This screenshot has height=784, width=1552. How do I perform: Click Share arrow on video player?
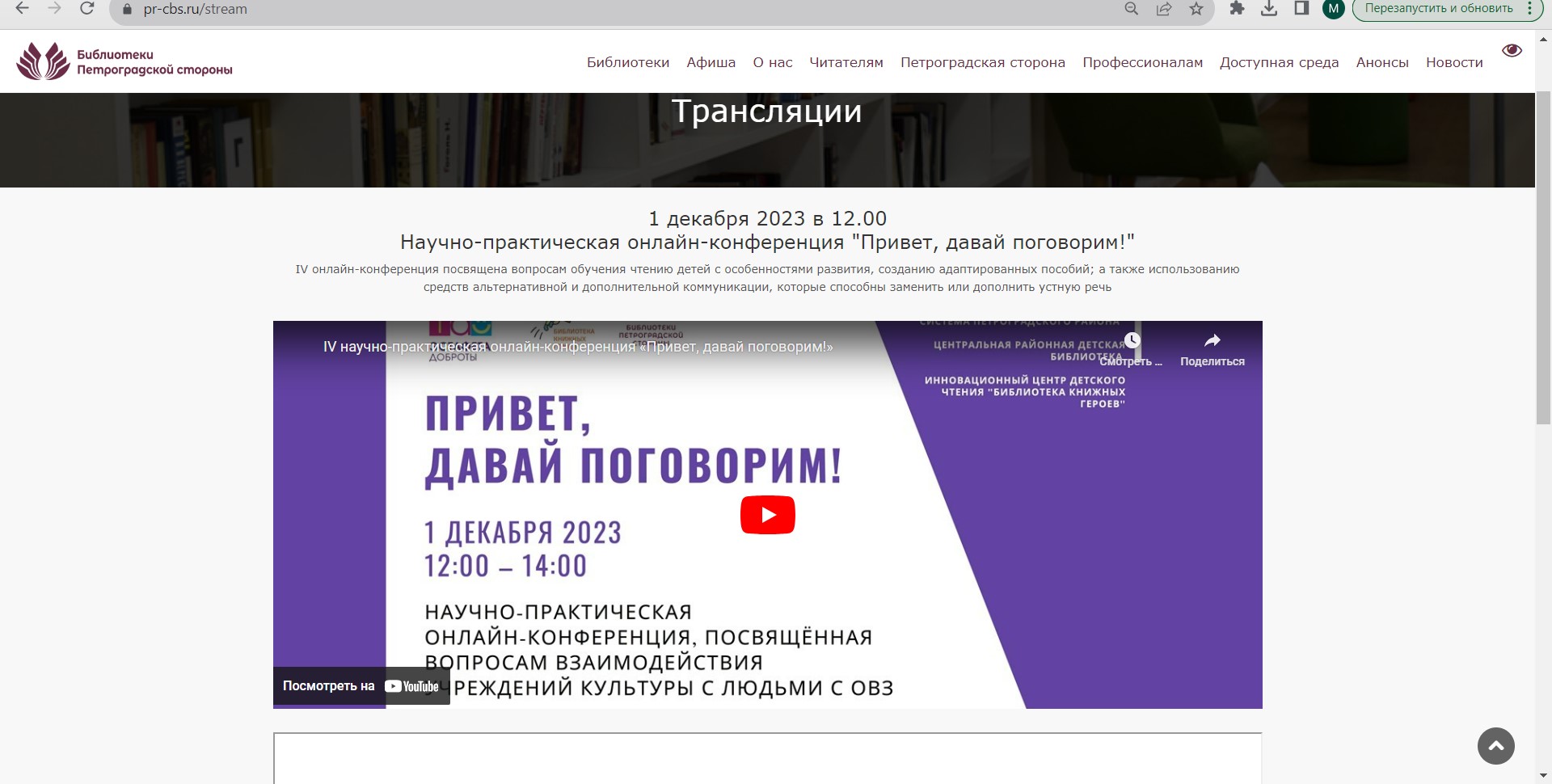coord(1212,349)
